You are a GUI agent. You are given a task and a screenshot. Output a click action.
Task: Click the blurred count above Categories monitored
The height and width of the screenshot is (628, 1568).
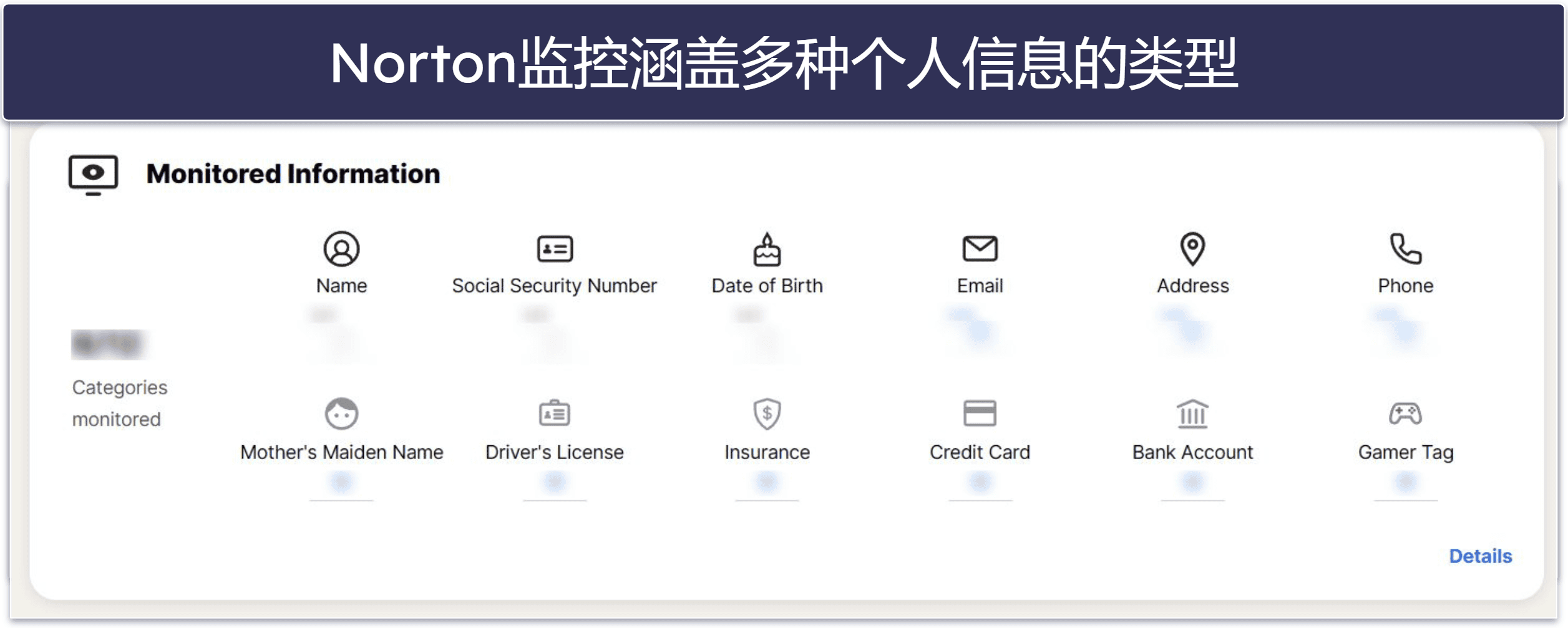pyautogui.click(x=108, y=344)
